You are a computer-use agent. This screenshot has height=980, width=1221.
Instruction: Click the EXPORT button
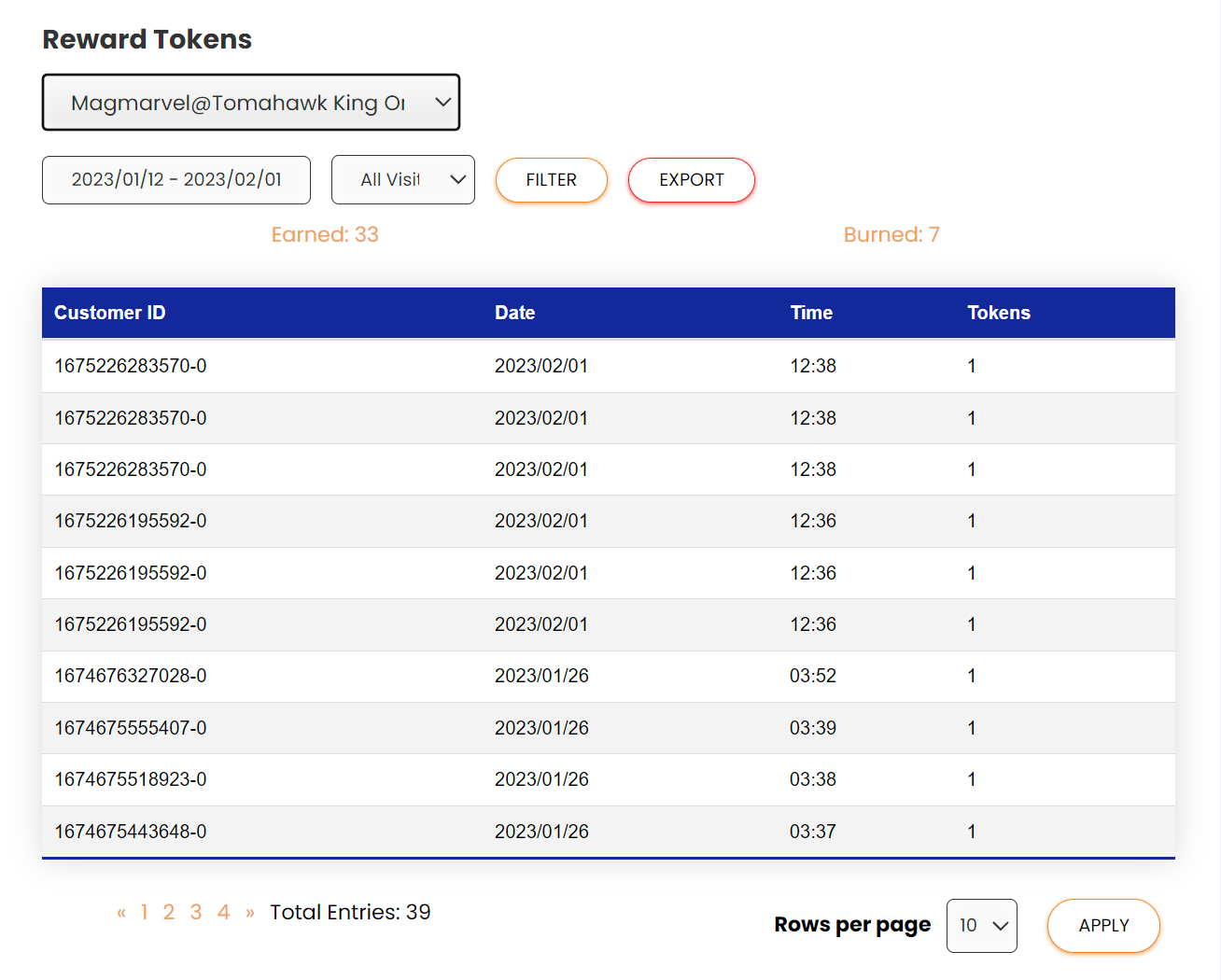coord(691,180)
